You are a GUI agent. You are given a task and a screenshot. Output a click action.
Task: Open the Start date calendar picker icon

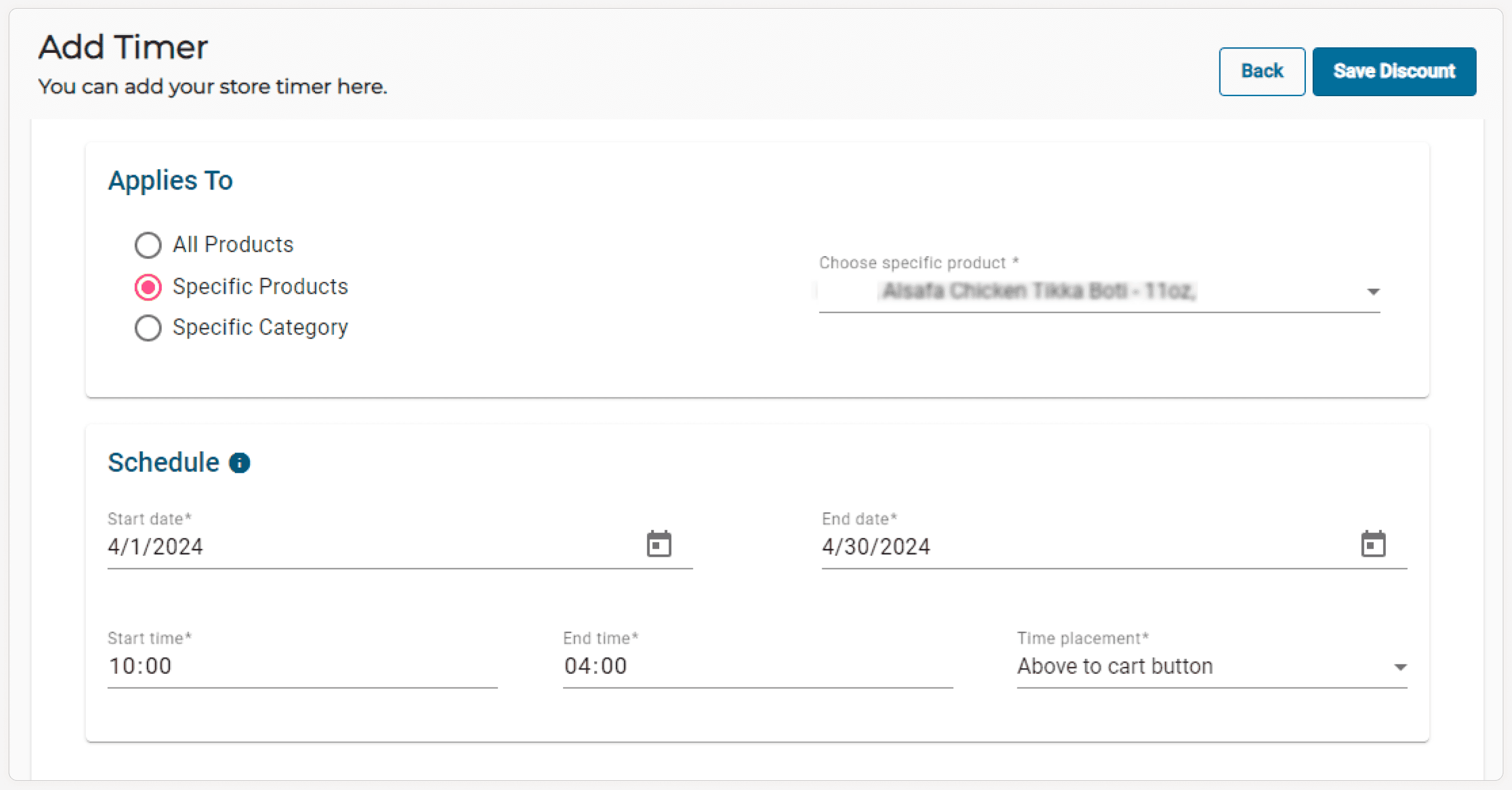(659, 544)
